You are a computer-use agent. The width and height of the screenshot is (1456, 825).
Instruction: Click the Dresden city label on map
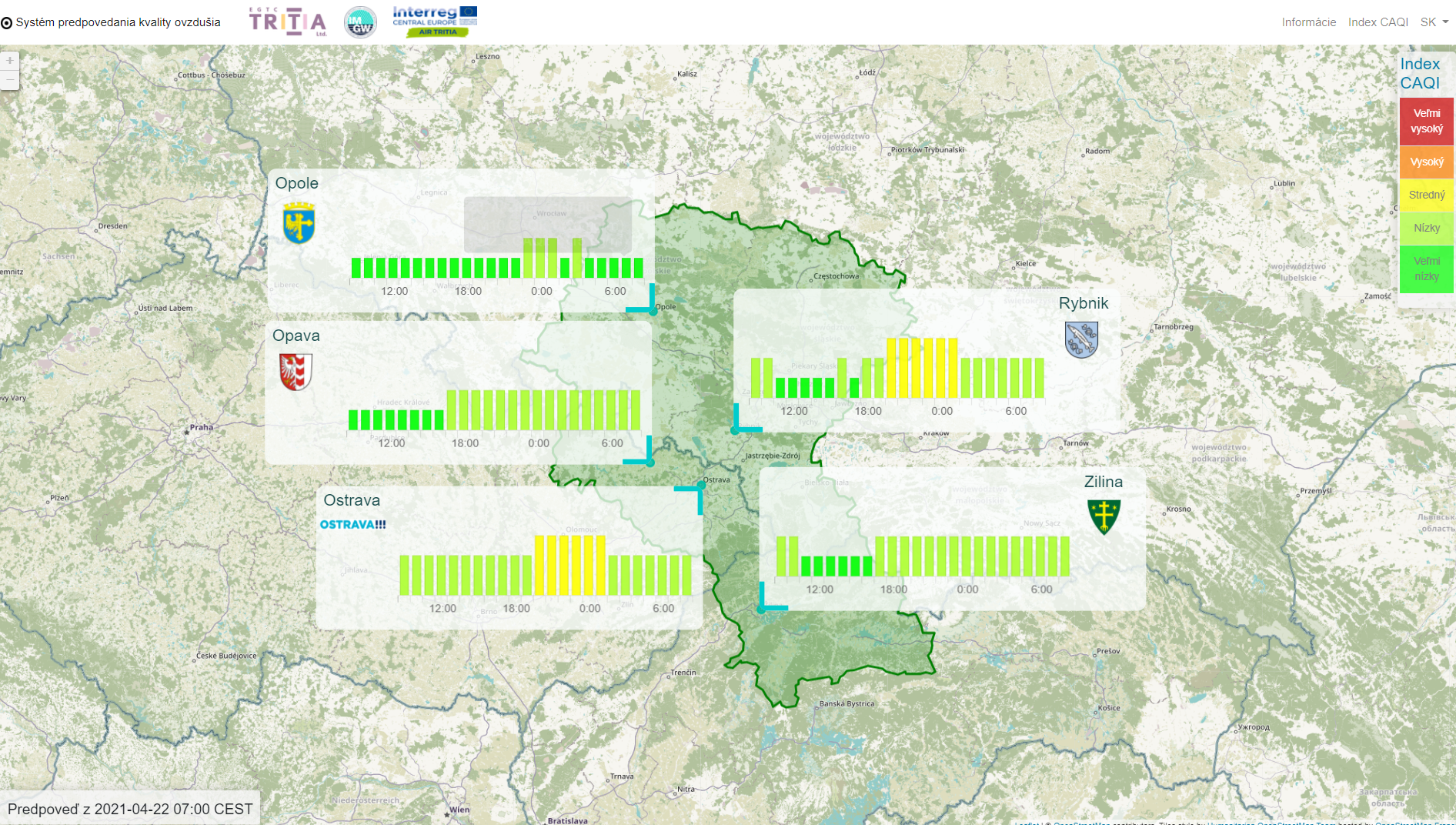pyautogui.click(x=112, y=225)
